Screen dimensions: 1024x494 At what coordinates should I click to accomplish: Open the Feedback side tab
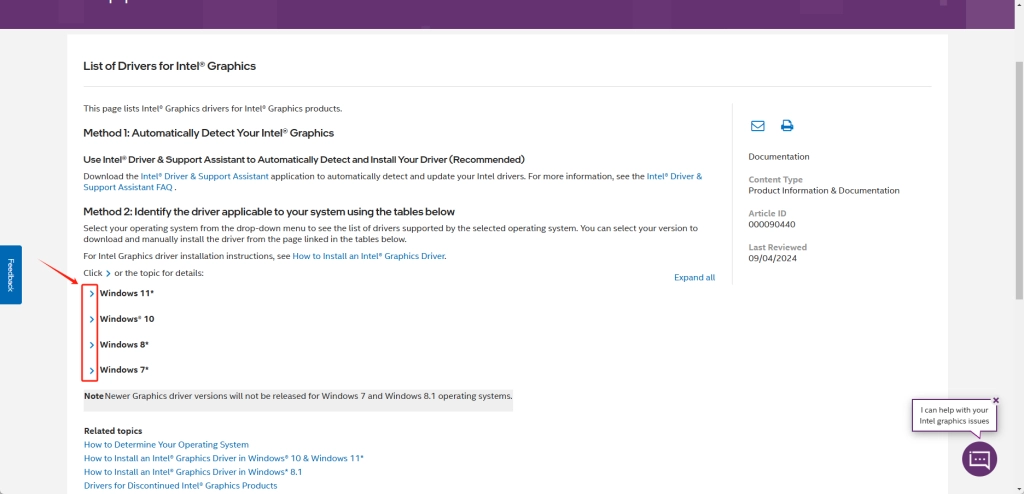10,274
